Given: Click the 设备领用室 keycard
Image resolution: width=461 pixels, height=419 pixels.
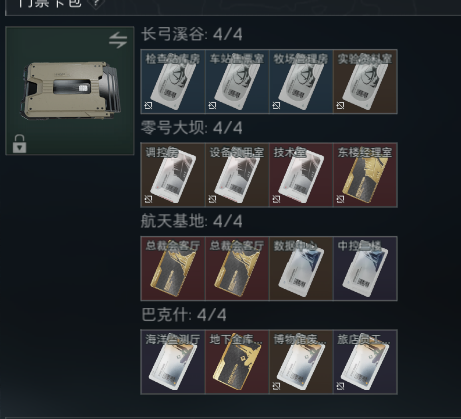Looking at the screenshot, I should click(x=237, y=175).
